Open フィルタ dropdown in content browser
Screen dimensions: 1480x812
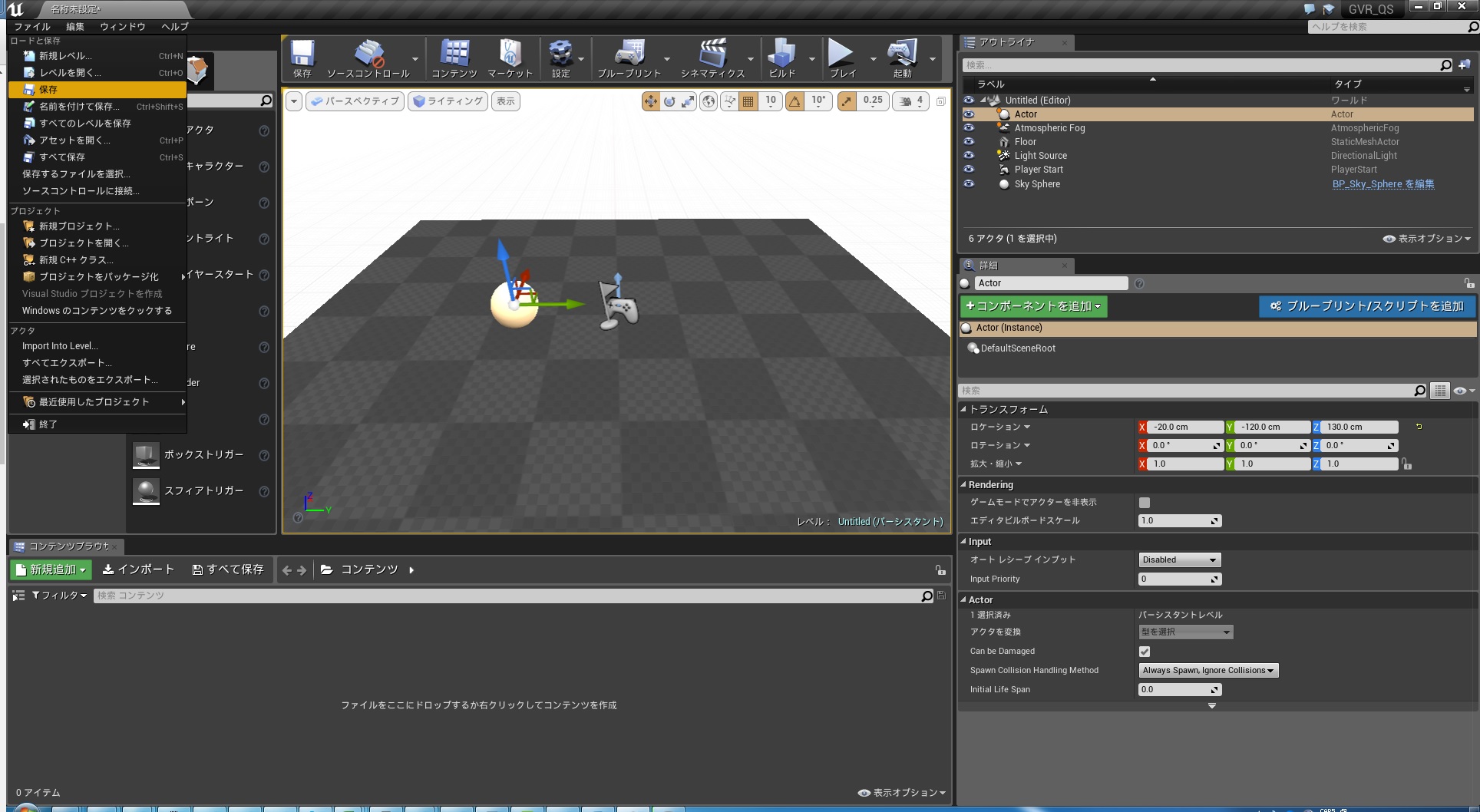coord(59,596)
